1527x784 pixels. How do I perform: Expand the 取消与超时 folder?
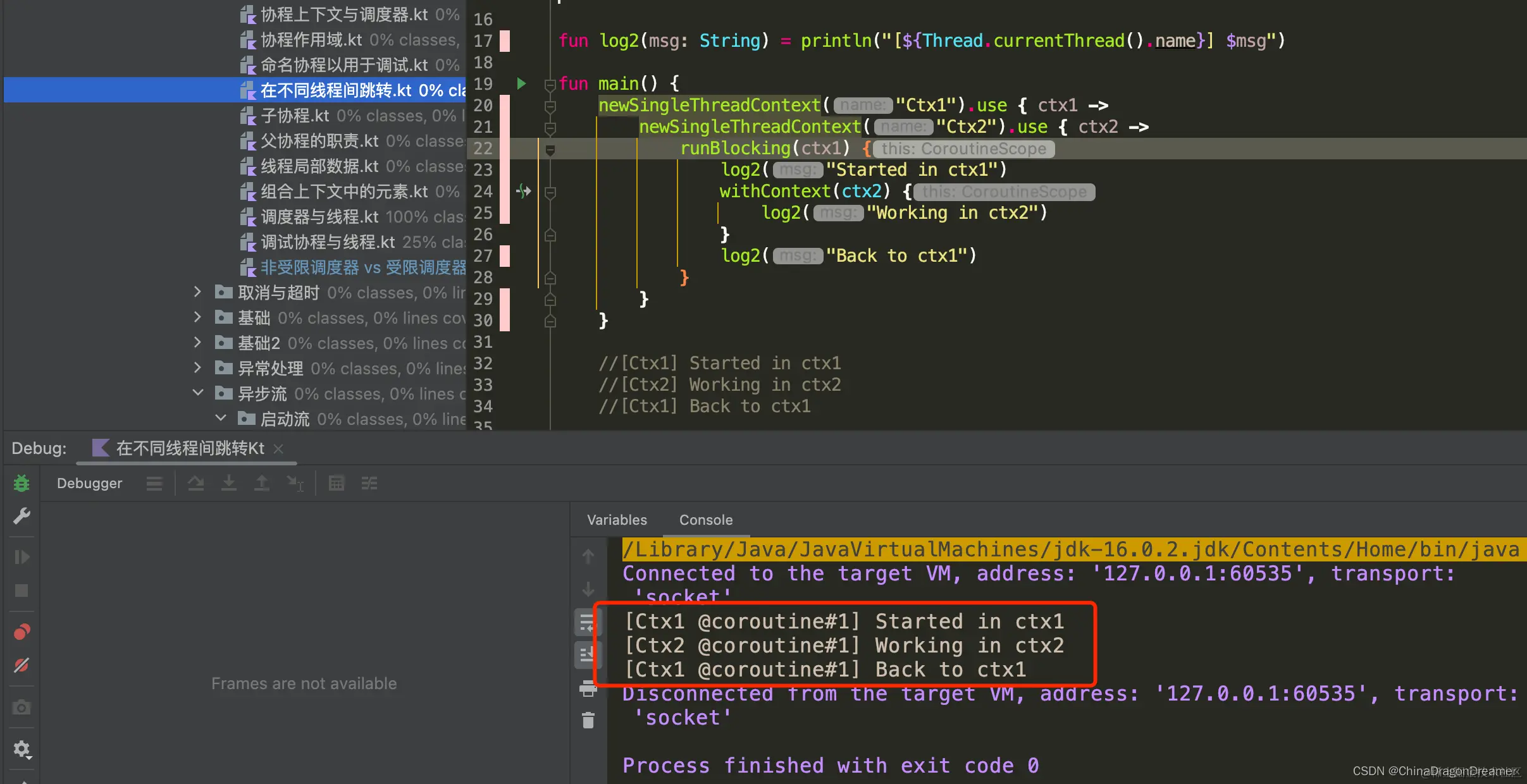pyautogui.click(x=197, y=292)
